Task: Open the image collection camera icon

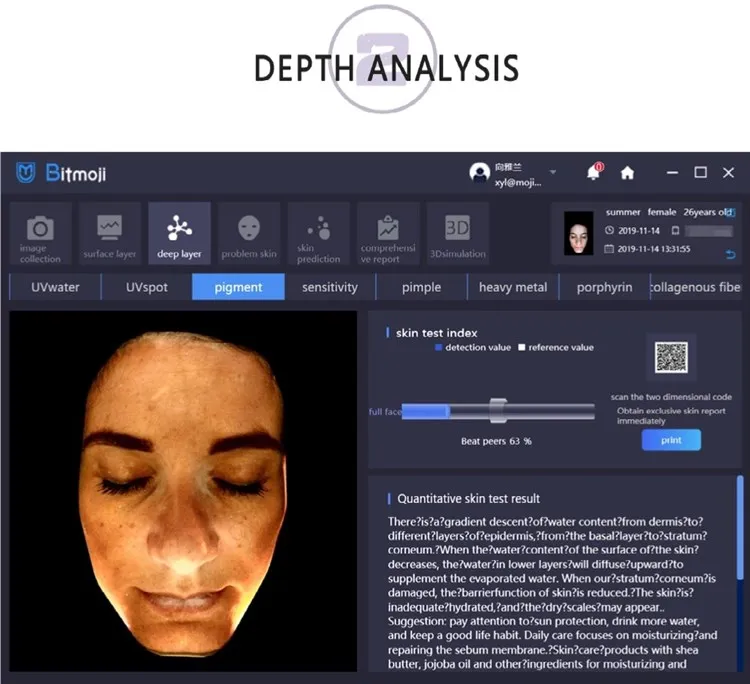Action: coord(40,228)
